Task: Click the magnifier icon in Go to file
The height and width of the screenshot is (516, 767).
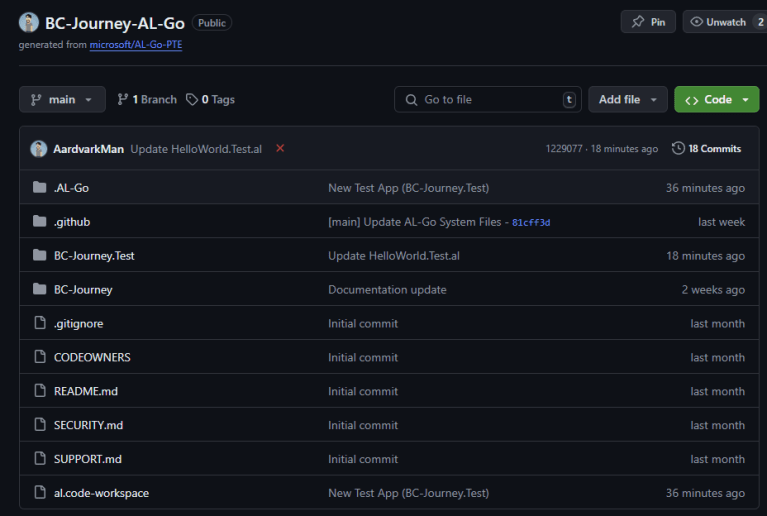Action: point(411,100)
